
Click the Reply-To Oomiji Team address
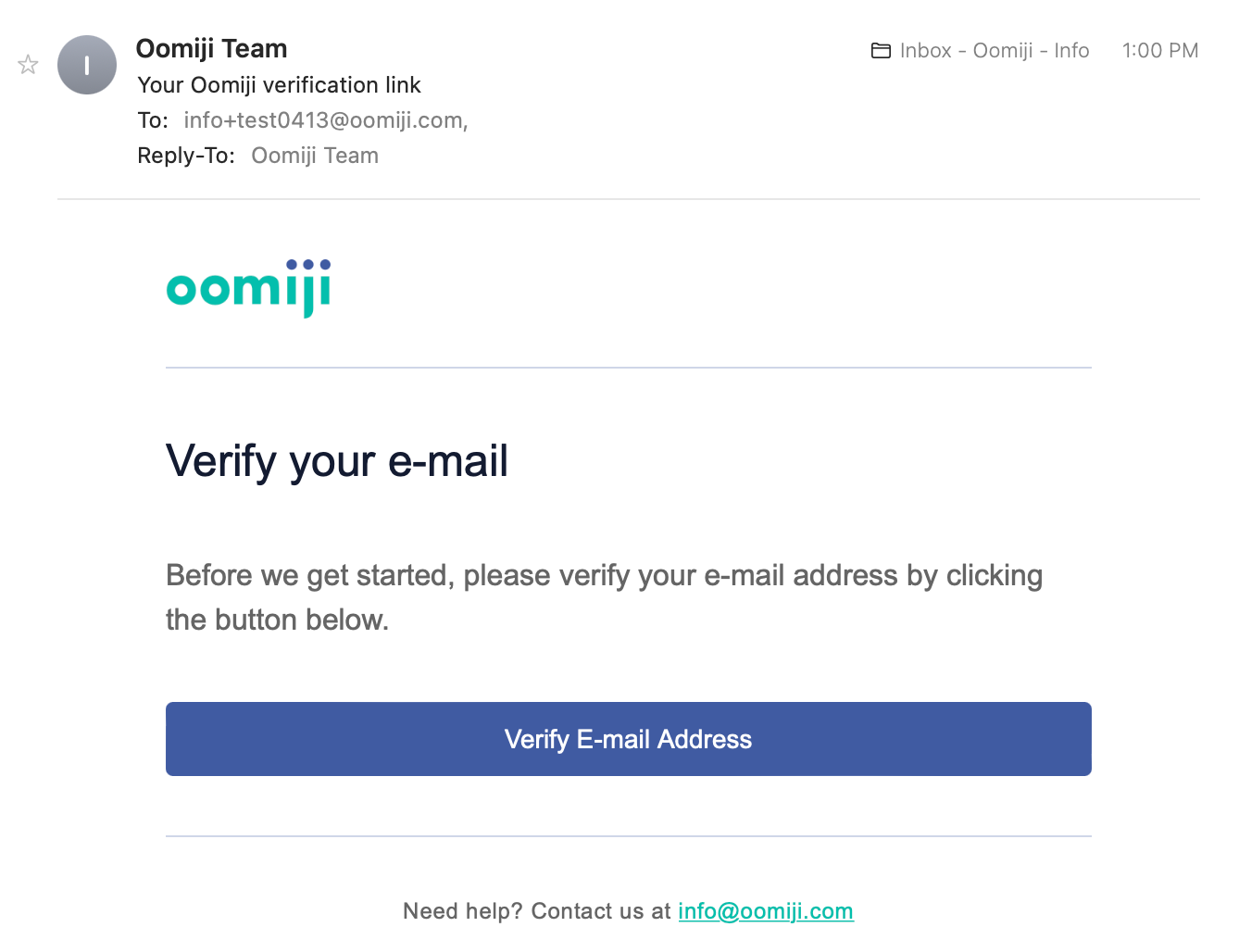pos(315,156)
